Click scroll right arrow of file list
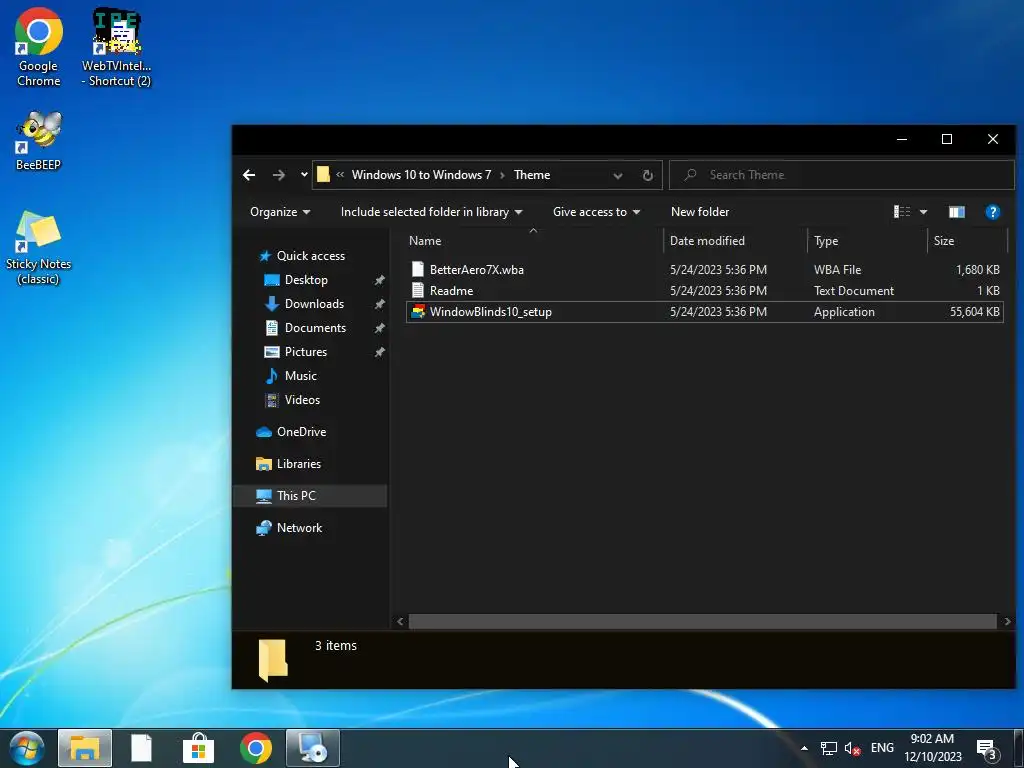This screenshot has height=768, width=1024. pyautogui.click(x=1007, y=621)
